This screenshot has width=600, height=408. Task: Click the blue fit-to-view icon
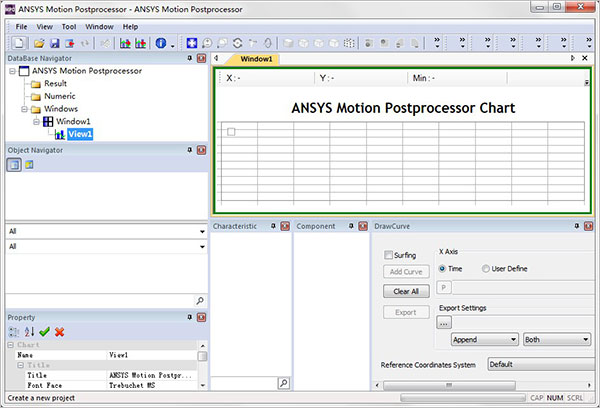pyautogui.click(x=192, y=43)
